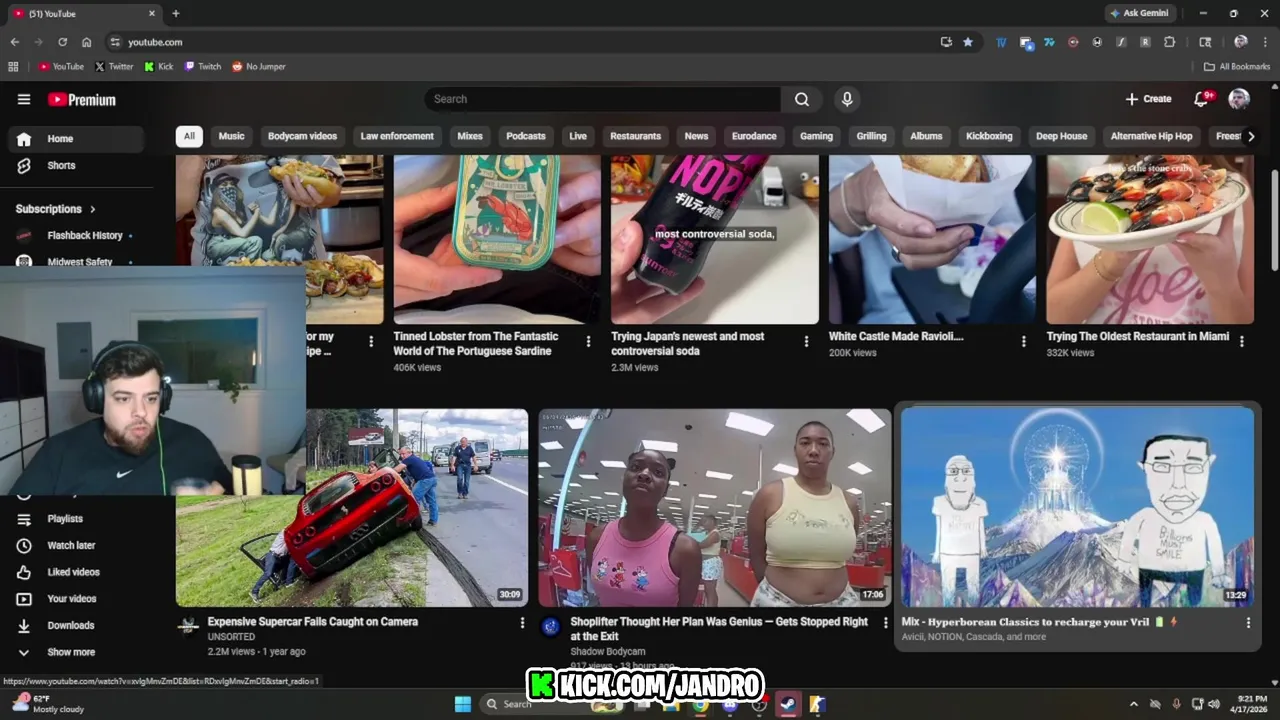Click the page vertical scrollbar
This screenshot has height=720, width=1280.
click(1273, 220)
